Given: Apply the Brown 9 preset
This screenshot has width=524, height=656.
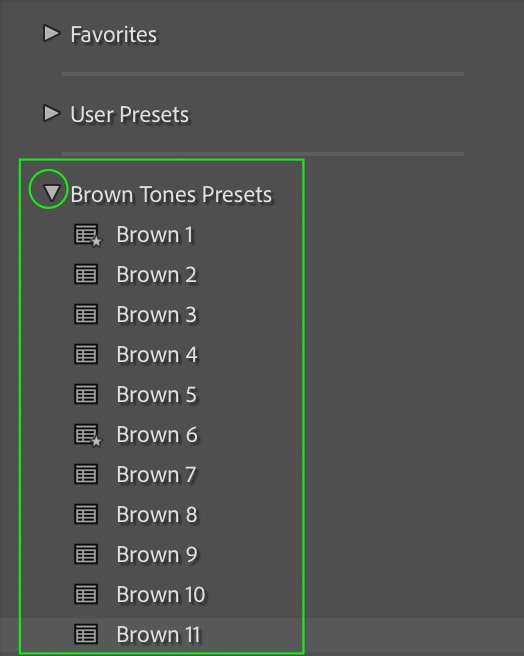Looking at the screenshot, I should click(x=157, y=554).
